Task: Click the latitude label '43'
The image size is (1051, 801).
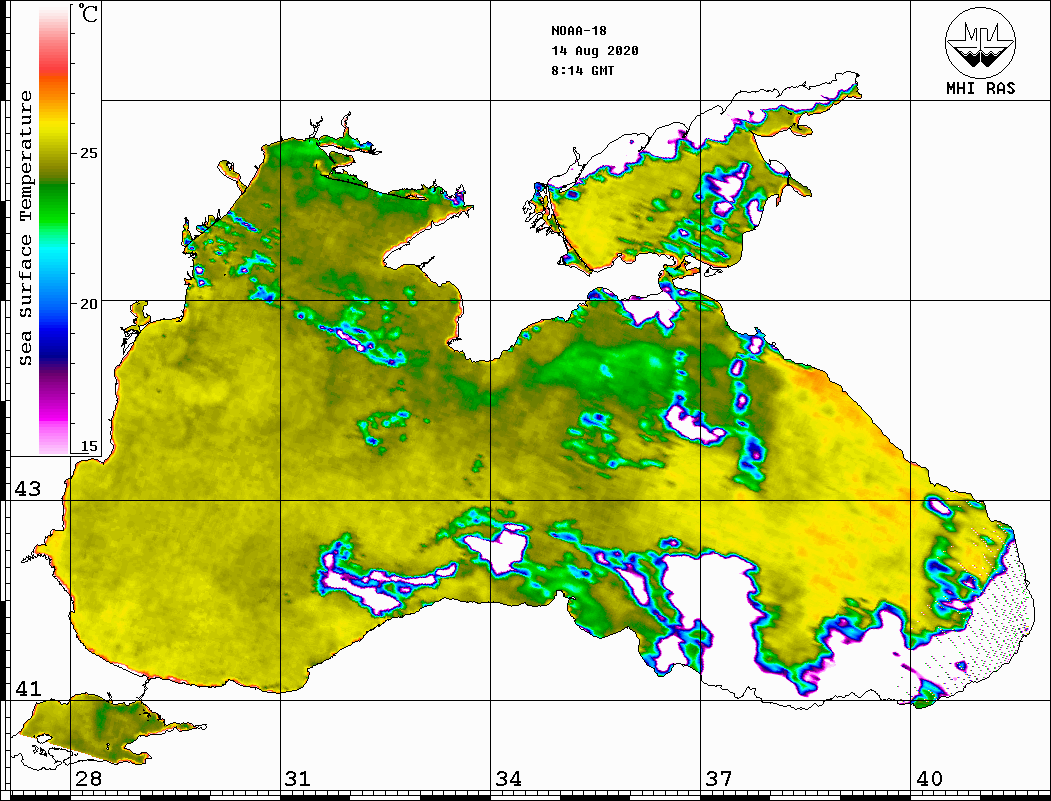Action: click(x=27, y=489)
